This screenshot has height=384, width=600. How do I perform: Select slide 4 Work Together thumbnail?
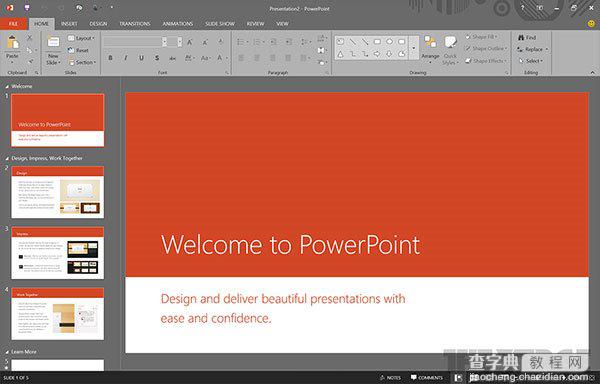57,314
